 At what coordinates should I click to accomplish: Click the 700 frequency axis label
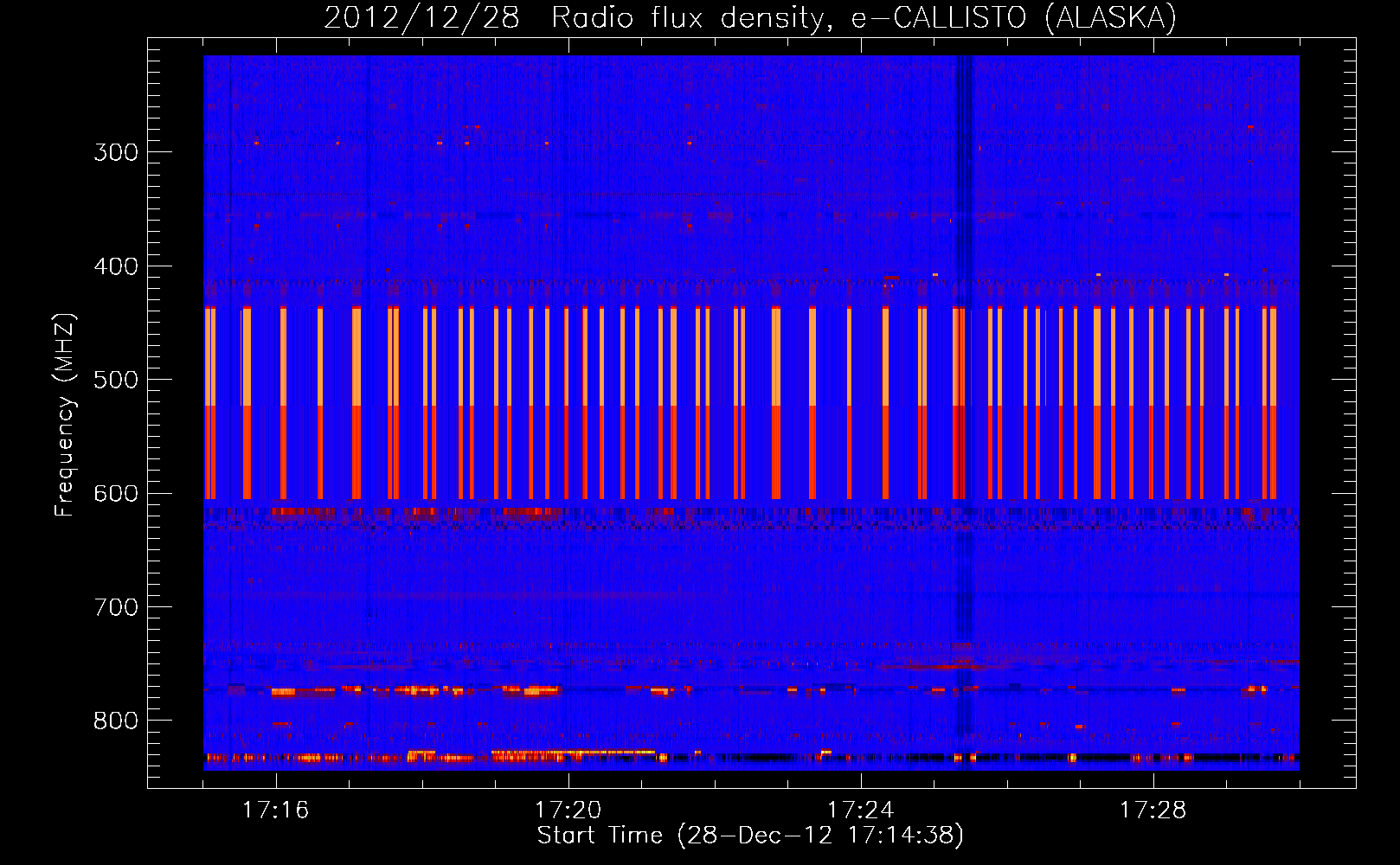(116, 607)
